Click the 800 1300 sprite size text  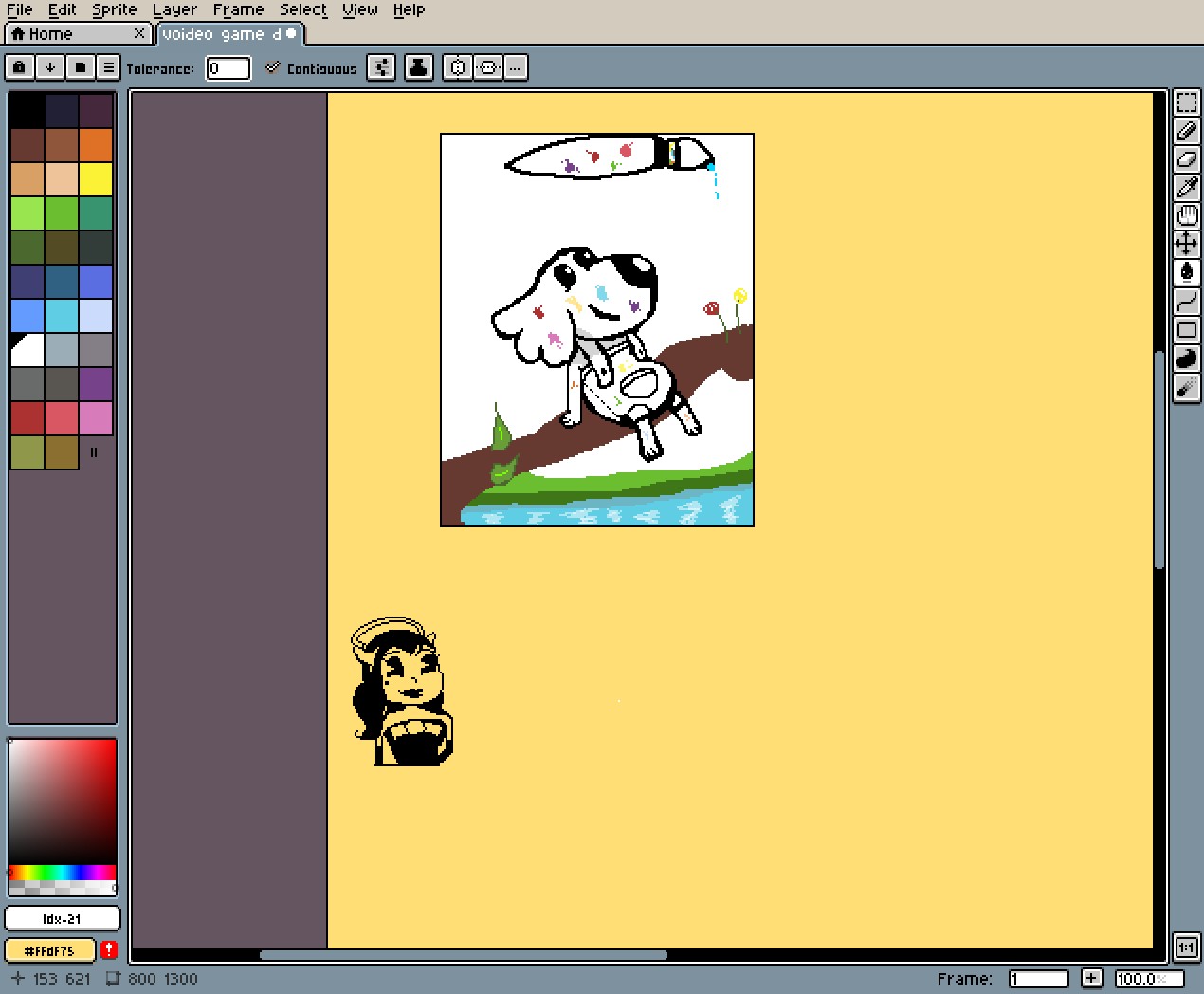pos(161,979)
